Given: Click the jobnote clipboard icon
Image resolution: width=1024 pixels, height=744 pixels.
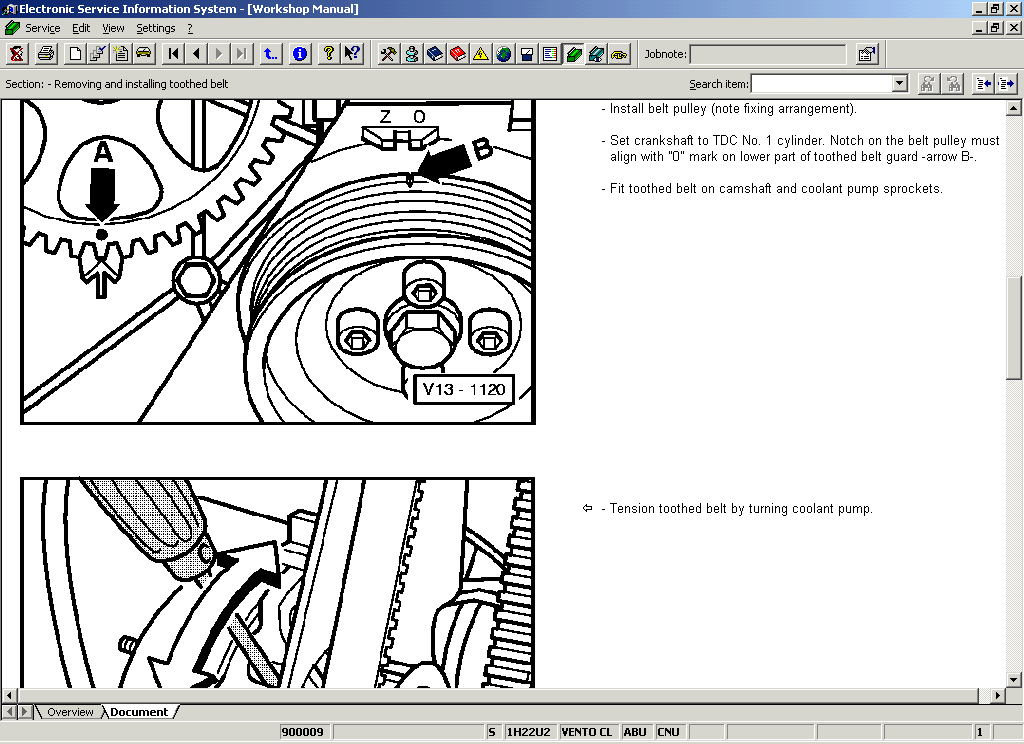Looking at the screenshot, I should (867, 54).
